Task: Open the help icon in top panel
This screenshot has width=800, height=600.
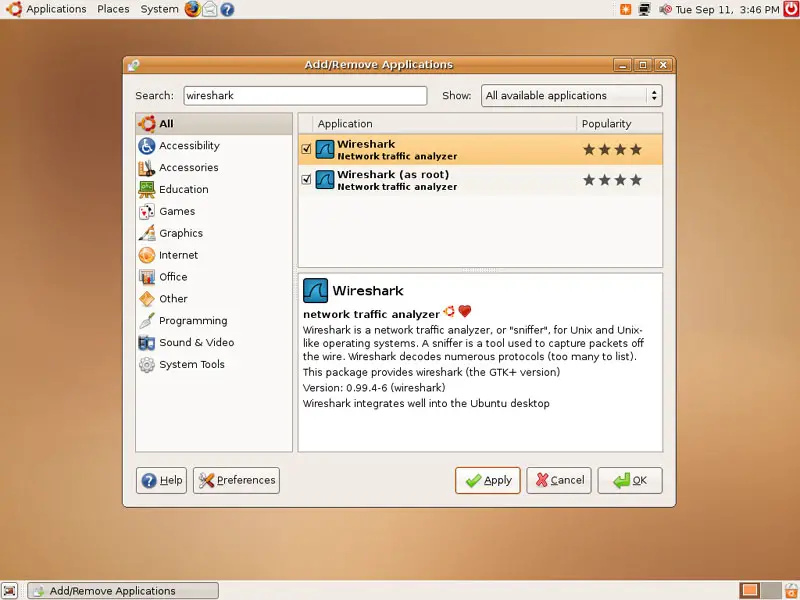Action: pos(228,10)
